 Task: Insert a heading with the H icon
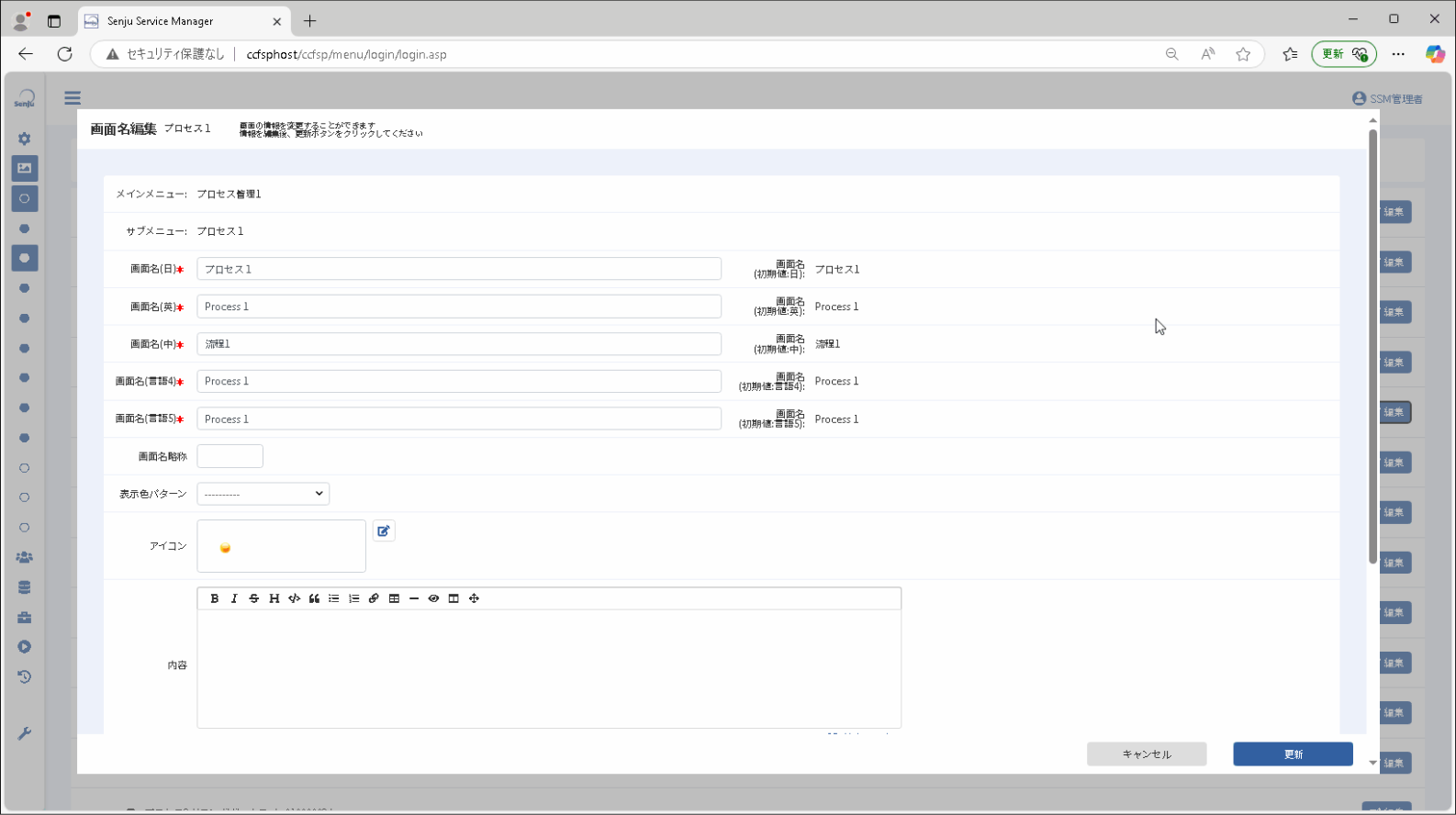tap(274, 598)
